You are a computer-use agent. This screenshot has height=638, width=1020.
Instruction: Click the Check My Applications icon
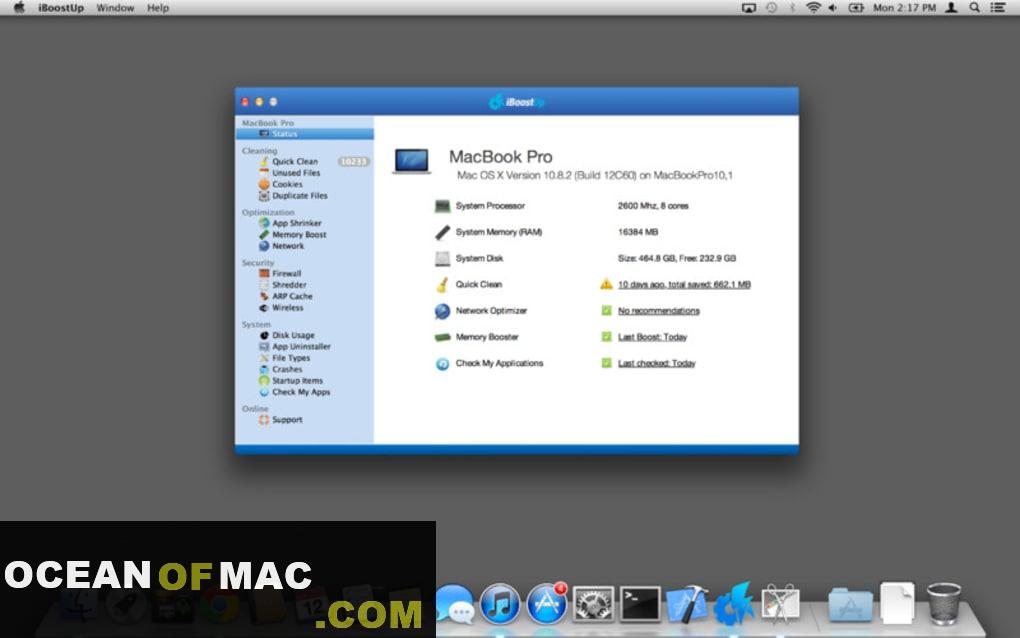442,364
